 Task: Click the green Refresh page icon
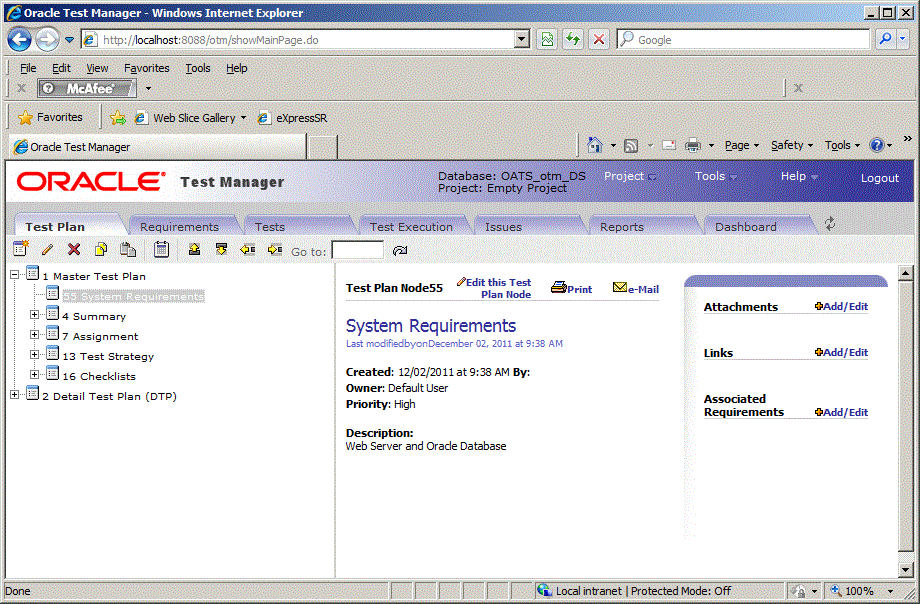[573, 39]
